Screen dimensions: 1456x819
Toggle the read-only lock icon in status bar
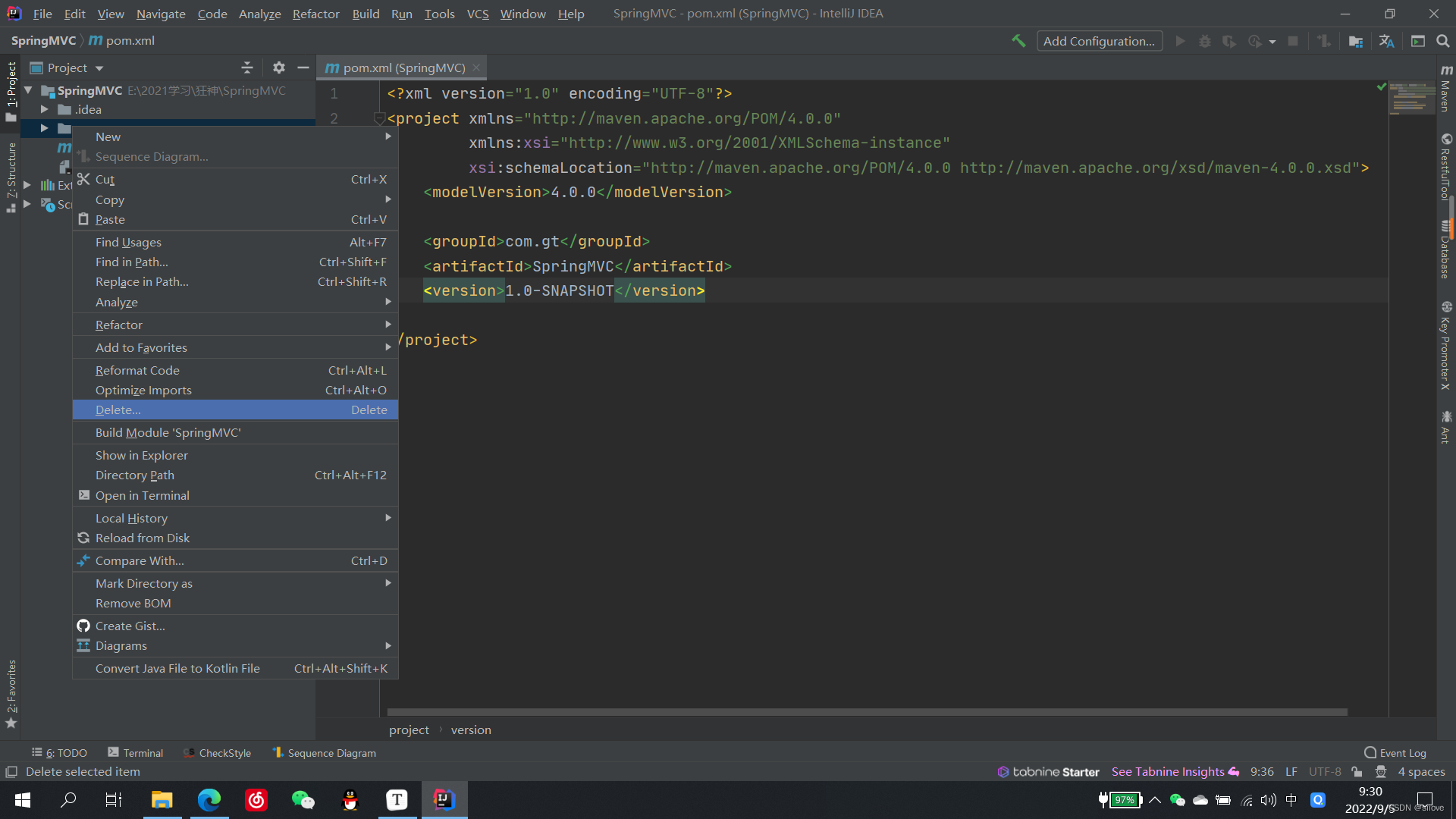tap(1357, 772)
